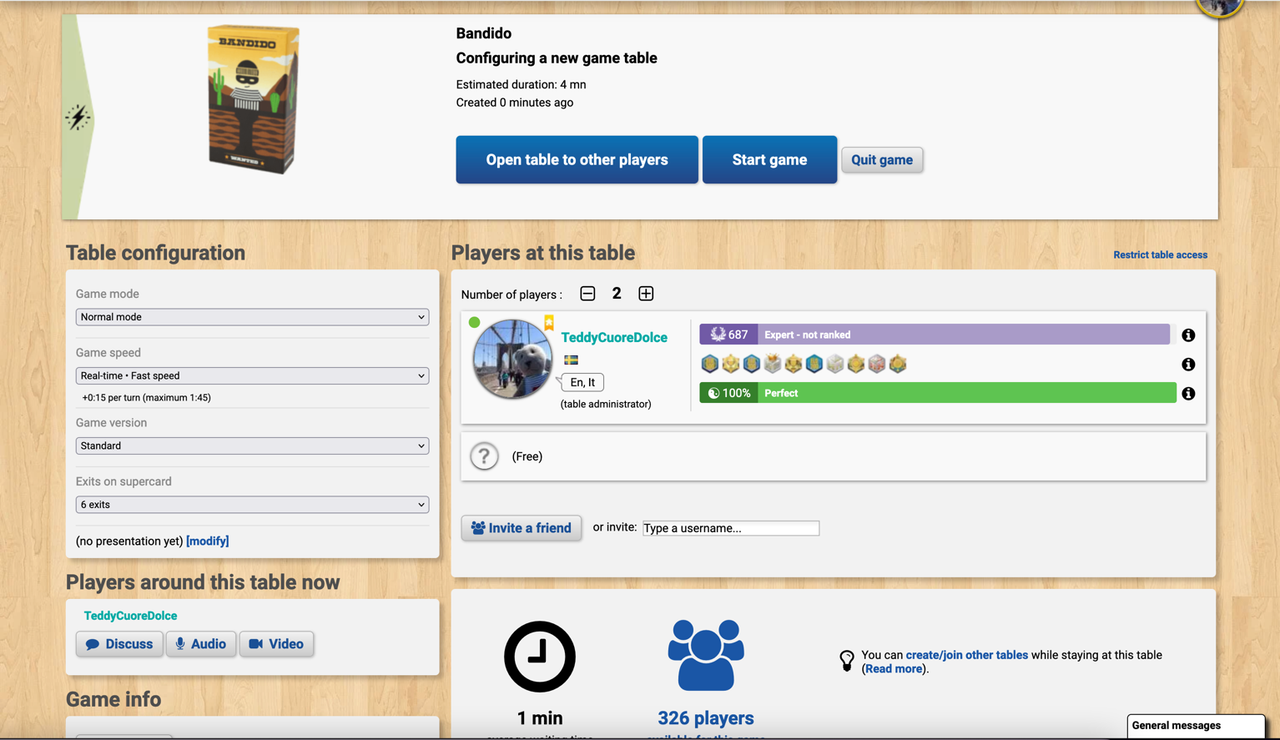This screenshot has width=1280, height=740.
Task: Change the Game speed dropdown
Action: (x=252, y=376)
